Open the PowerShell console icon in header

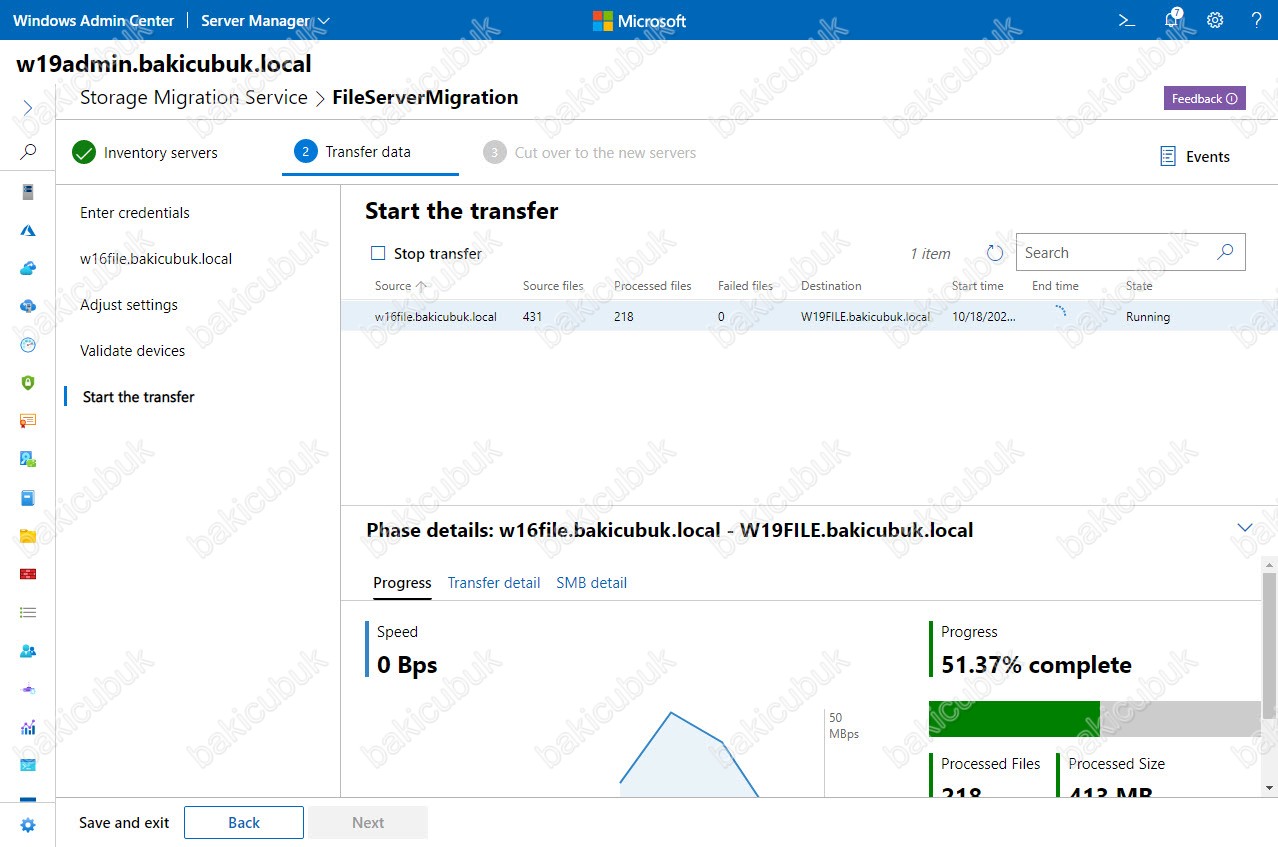click(x=1126, y=20)
